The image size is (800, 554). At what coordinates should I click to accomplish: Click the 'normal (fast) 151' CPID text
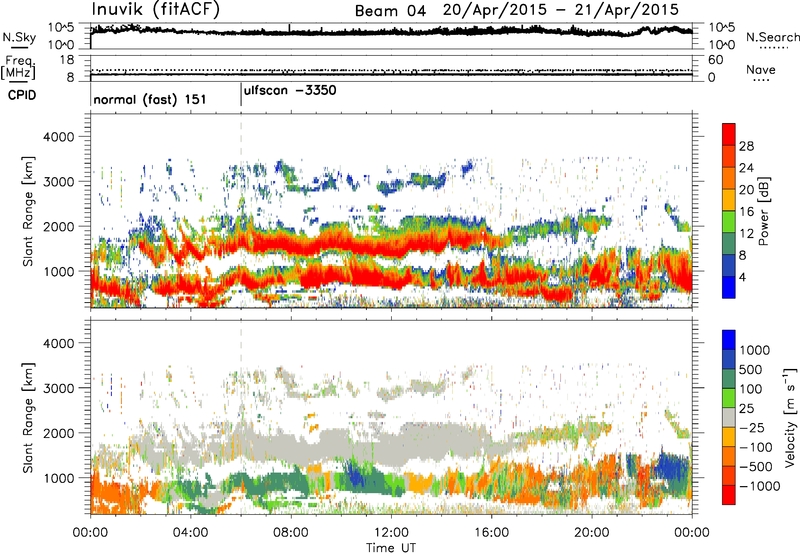149,99
